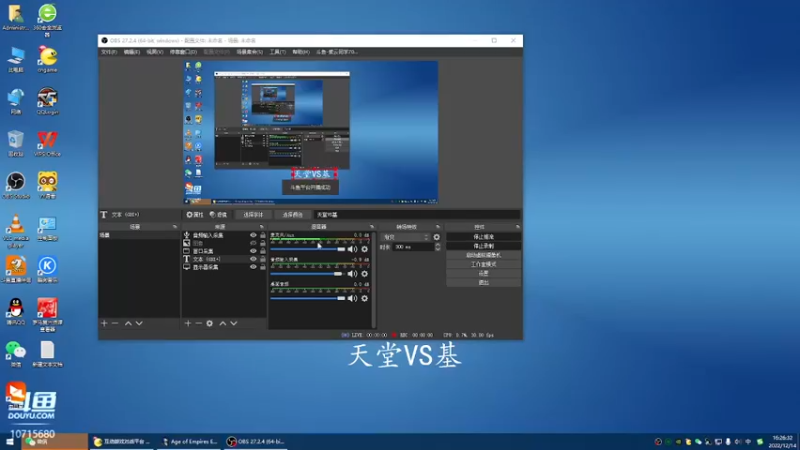The image size is (800, 450).
Task: Open the File (F) menu
Action: [x=109, y=52]
